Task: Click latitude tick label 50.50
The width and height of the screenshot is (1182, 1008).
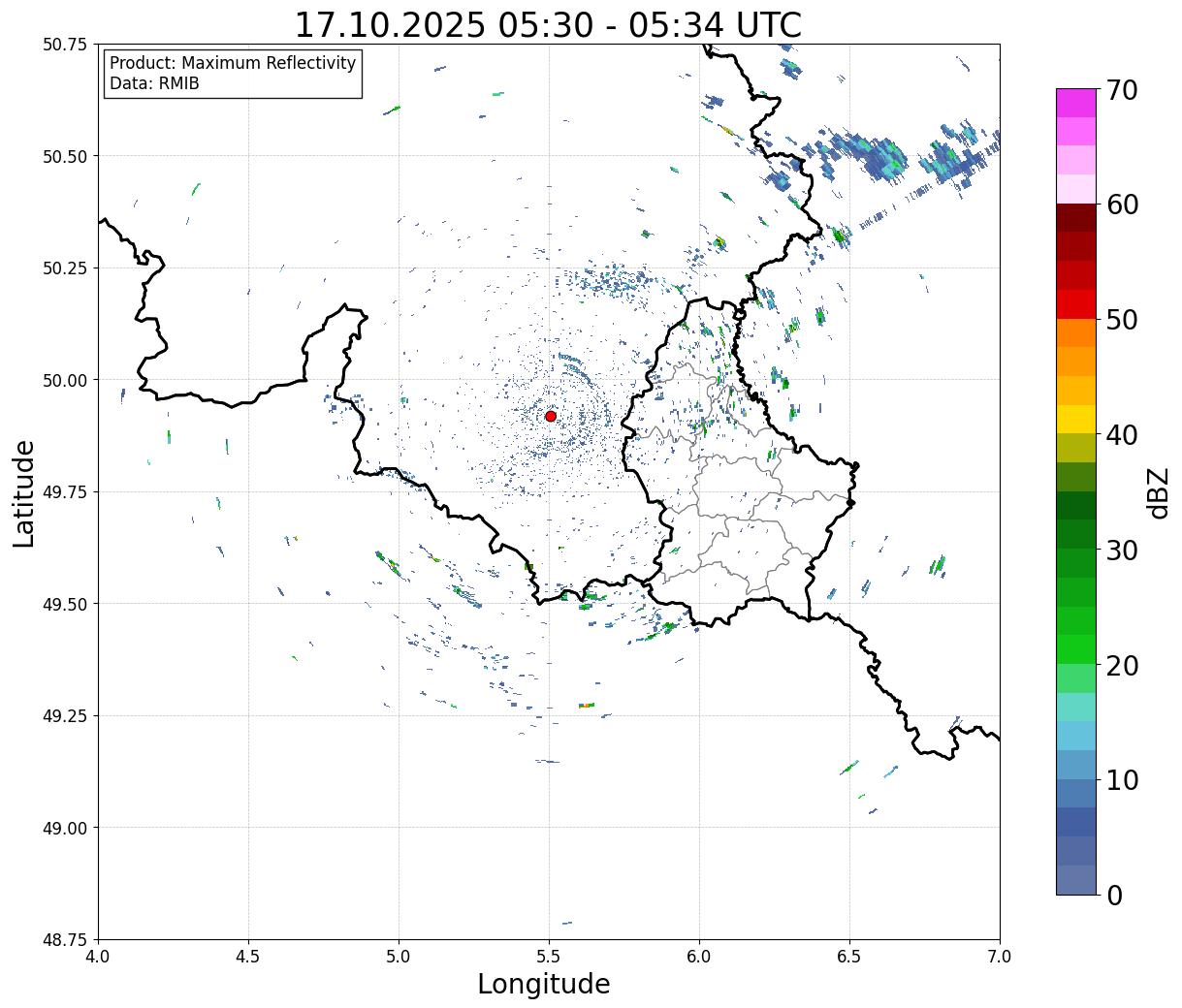Action: click(64, 156)
